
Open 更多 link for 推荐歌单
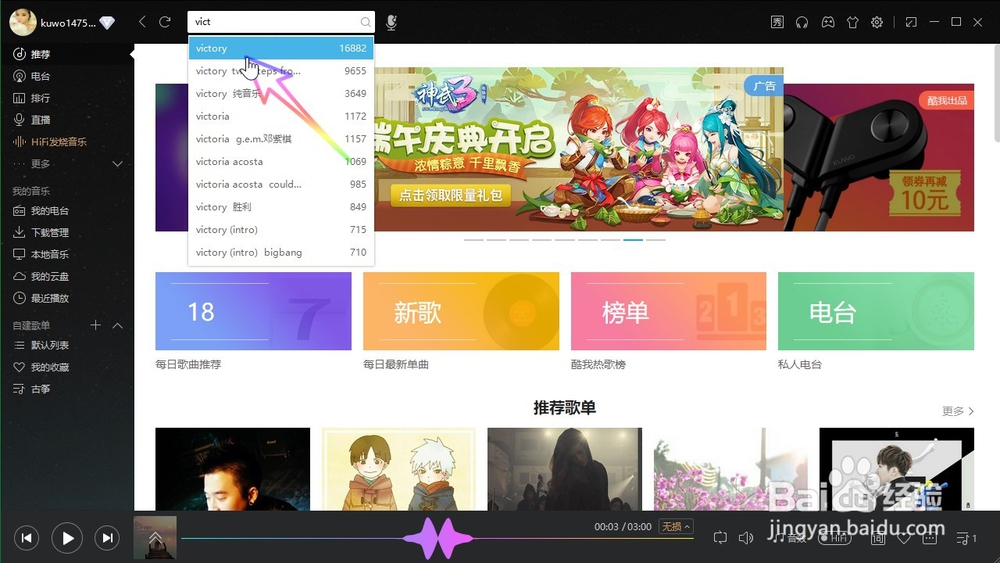[957, 411]
